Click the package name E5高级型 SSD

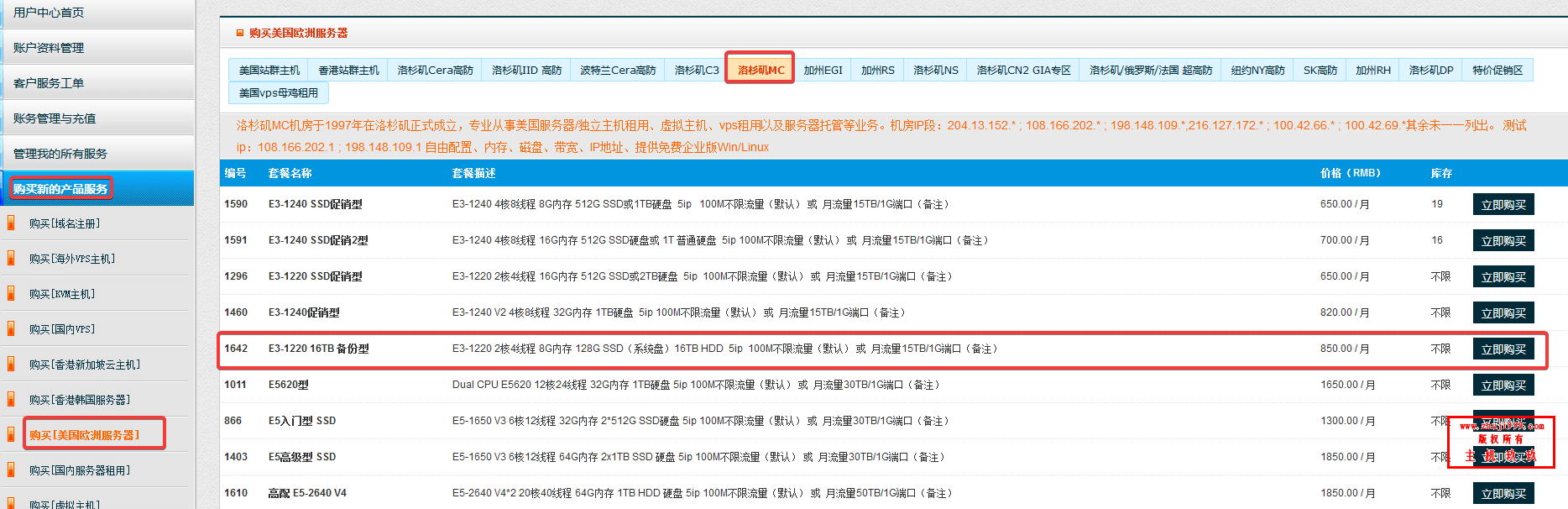[302, 457]
